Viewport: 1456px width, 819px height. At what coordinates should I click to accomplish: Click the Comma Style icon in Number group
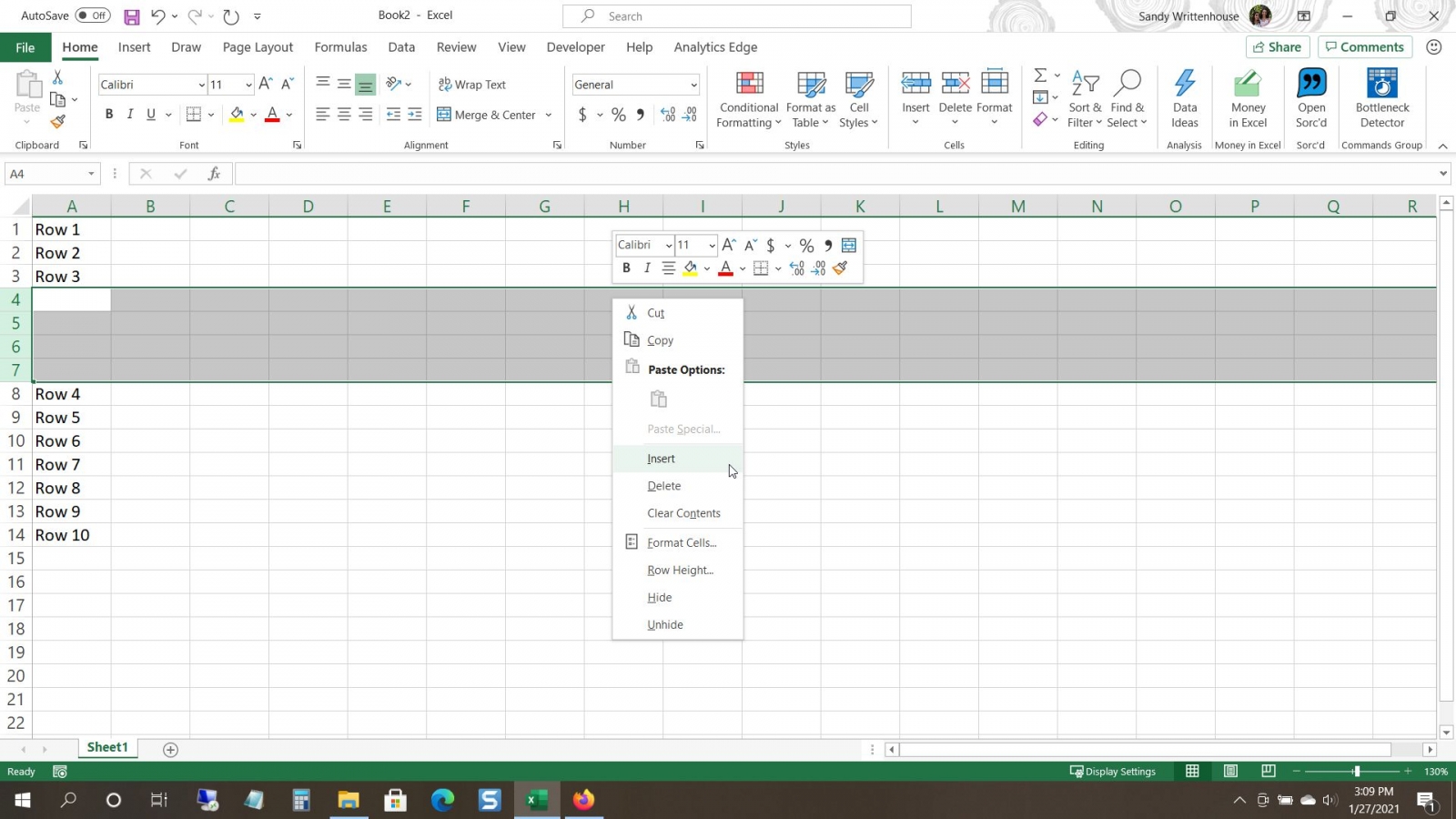tap(641, 115)
